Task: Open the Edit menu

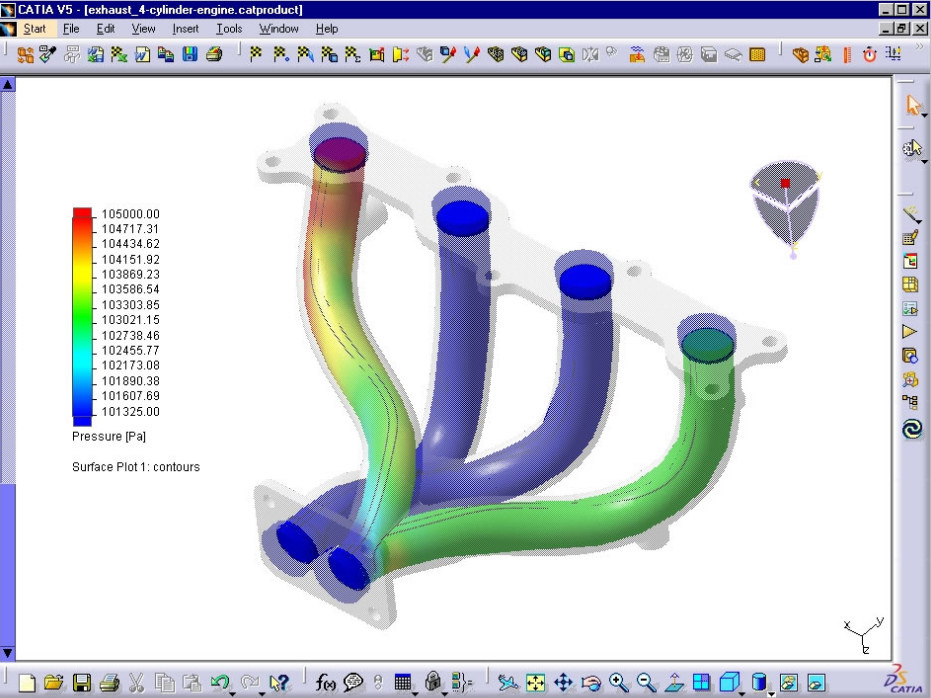Action: coord(105,28)
